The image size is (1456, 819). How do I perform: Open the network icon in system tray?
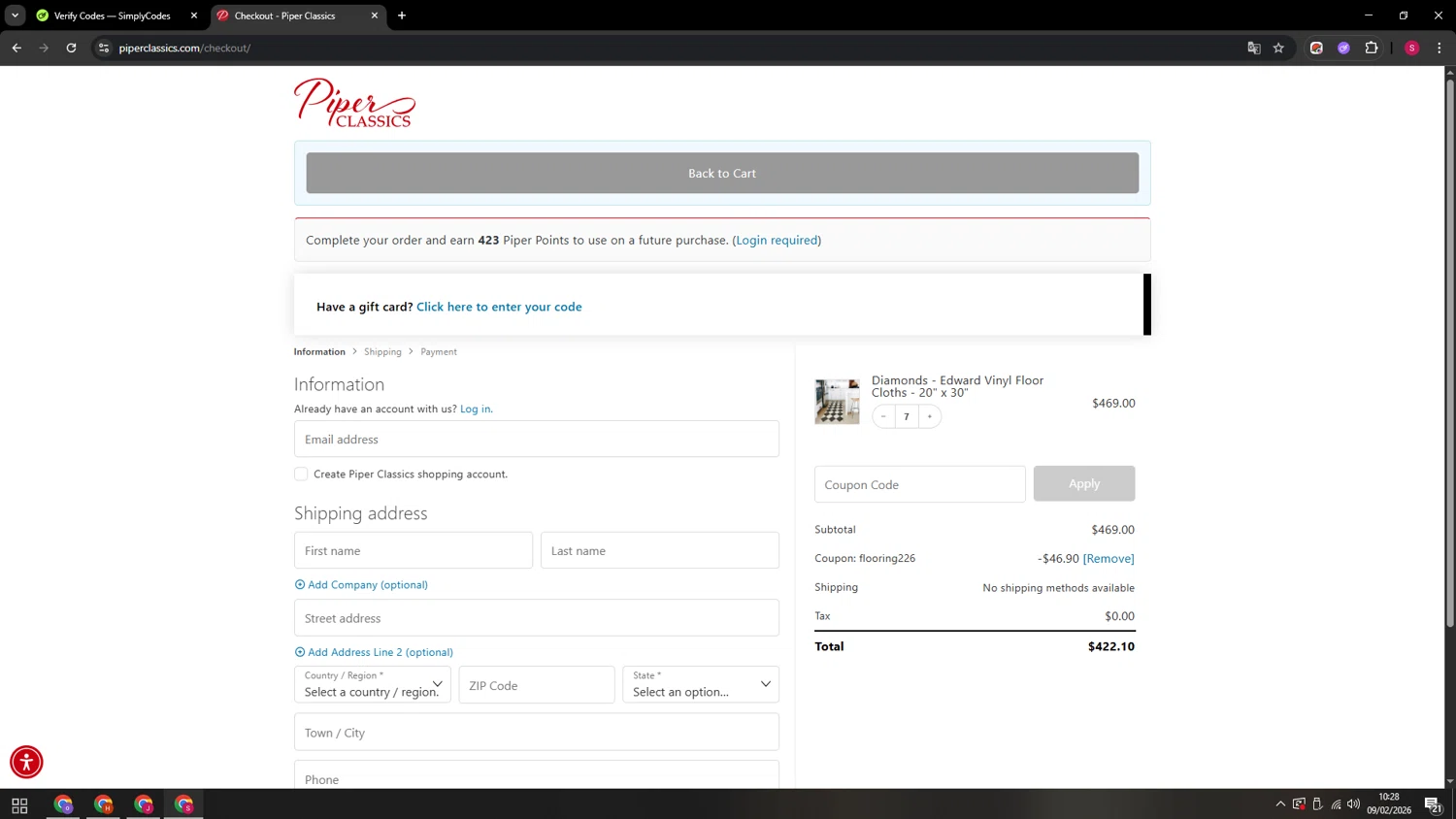pyautogui.click(x=1336, y=803)
